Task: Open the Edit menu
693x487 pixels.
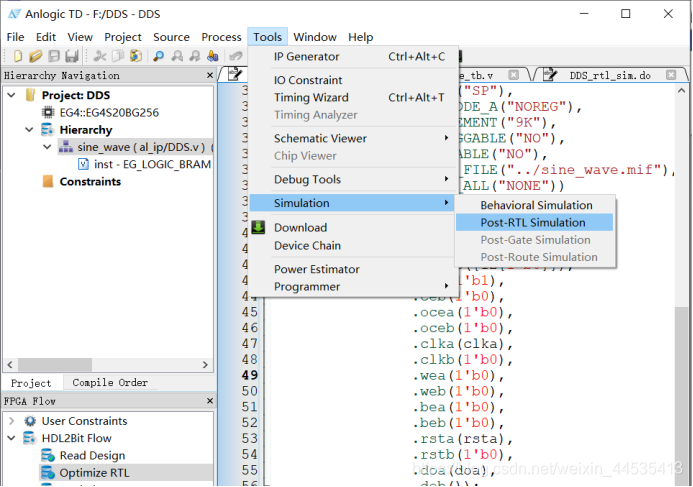Action: (x=46, y=37)
